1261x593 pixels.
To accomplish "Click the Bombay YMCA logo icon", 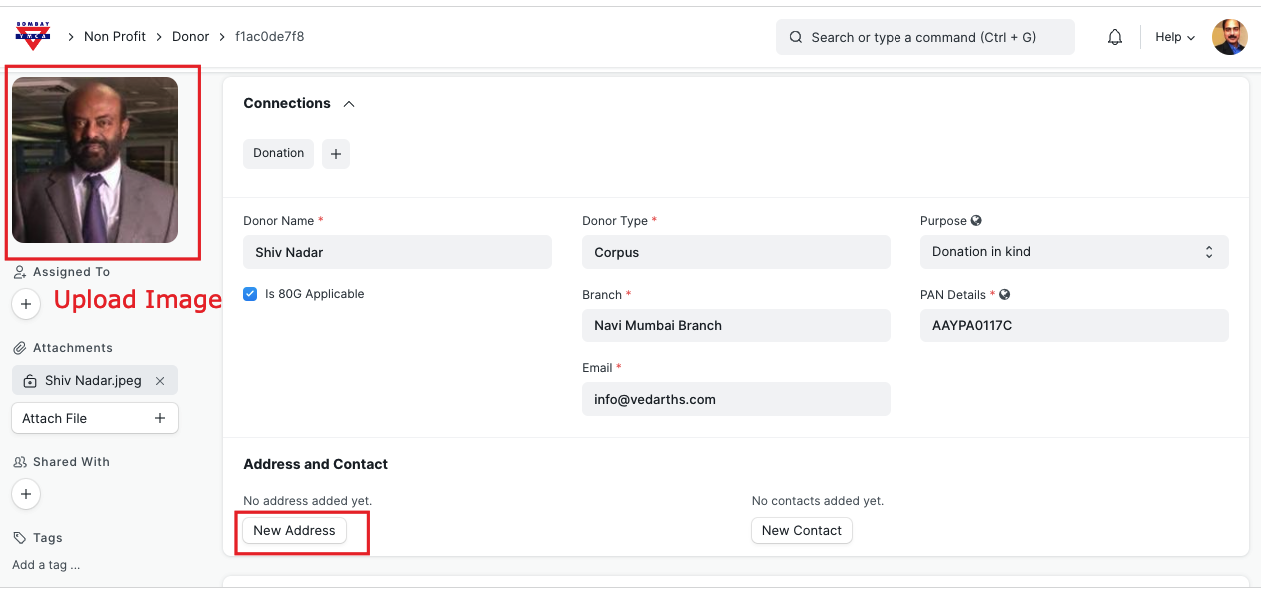I will pyautogui.click(x=33, y=36).
